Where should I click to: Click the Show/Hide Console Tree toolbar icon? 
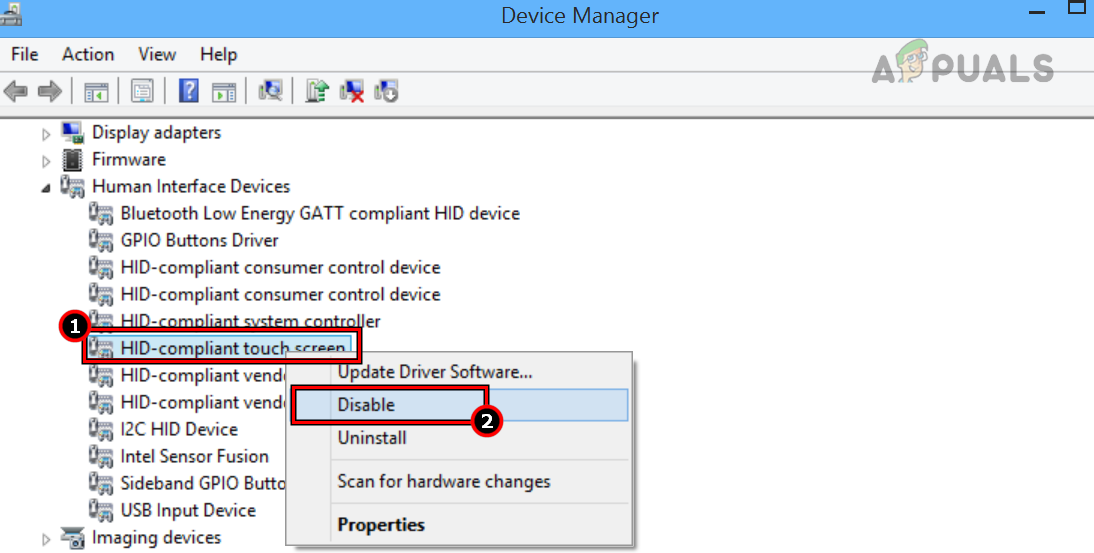97,92
